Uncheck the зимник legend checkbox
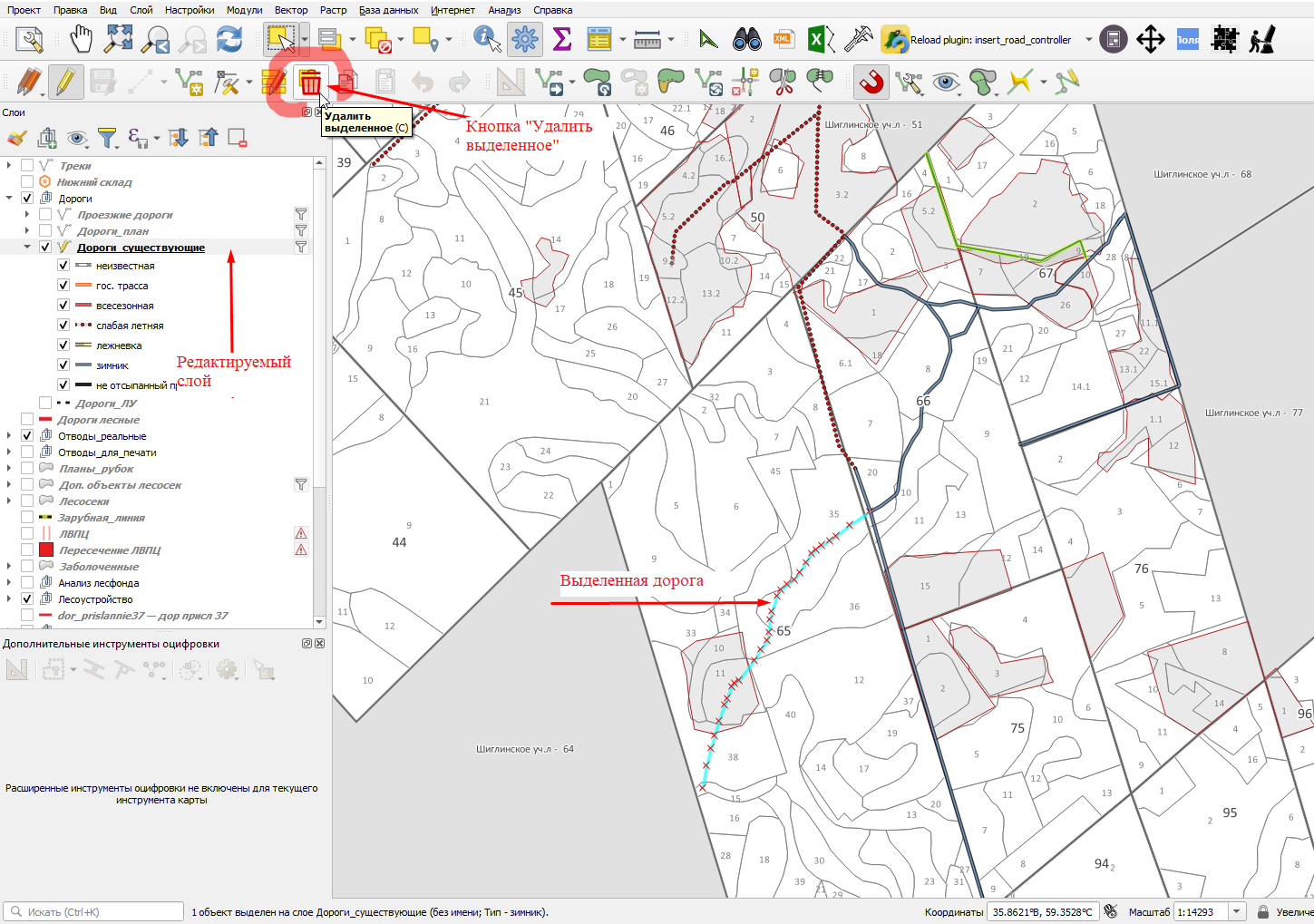The height and width of the screenshot is (924, 1314). click(63, 365)
